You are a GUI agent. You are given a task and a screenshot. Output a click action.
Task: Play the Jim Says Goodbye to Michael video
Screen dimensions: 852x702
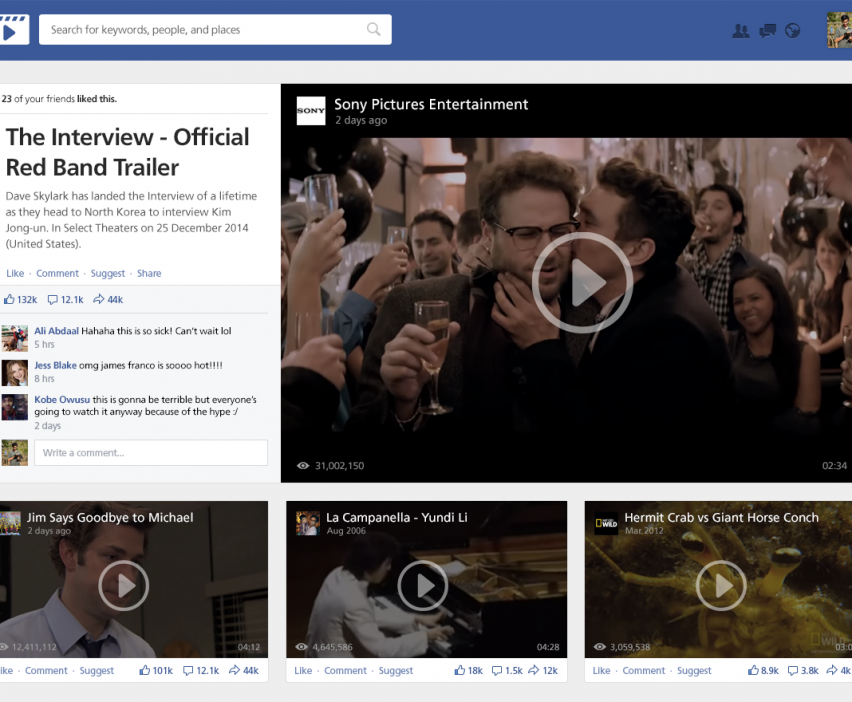coord(124,585)
